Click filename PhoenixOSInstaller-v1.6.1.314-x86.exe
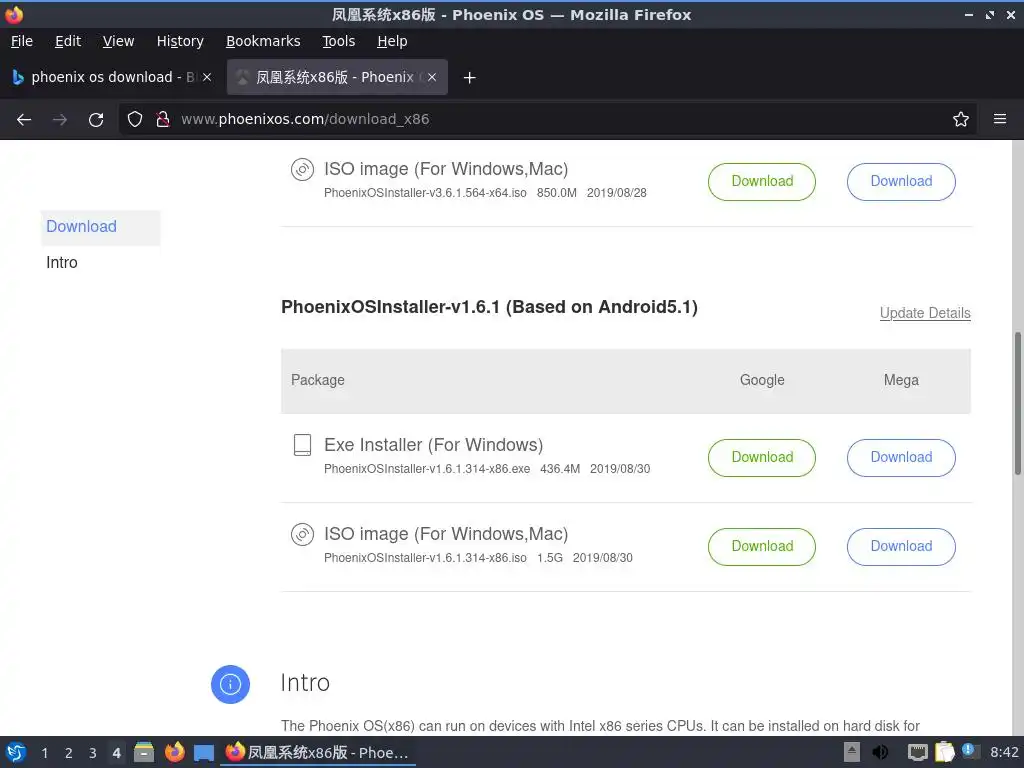Viewport: 1024px width, 768px height. (427, 469)
